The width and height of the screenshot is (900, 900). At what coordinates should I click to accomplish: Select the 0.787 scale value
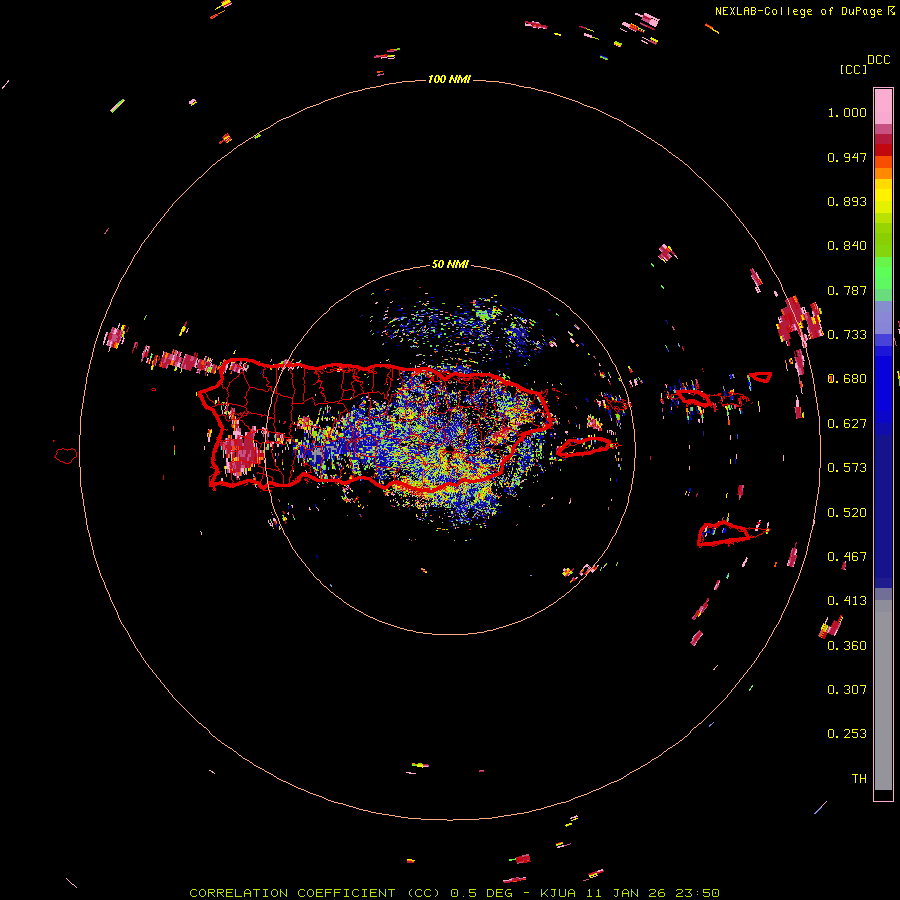(x=847, y=290)
